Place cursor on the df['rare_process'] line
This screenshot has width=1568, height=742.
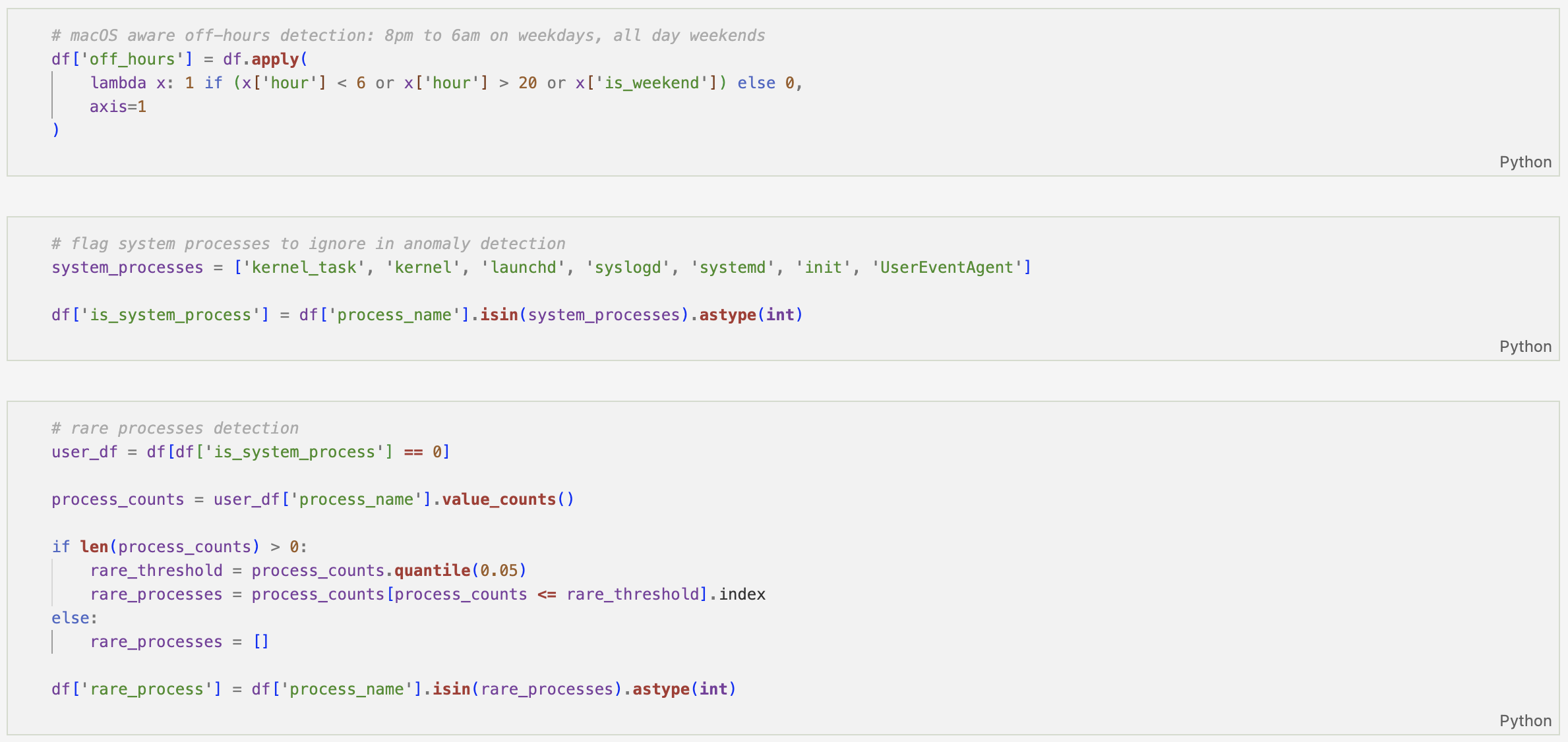click(x=393, y=689)
